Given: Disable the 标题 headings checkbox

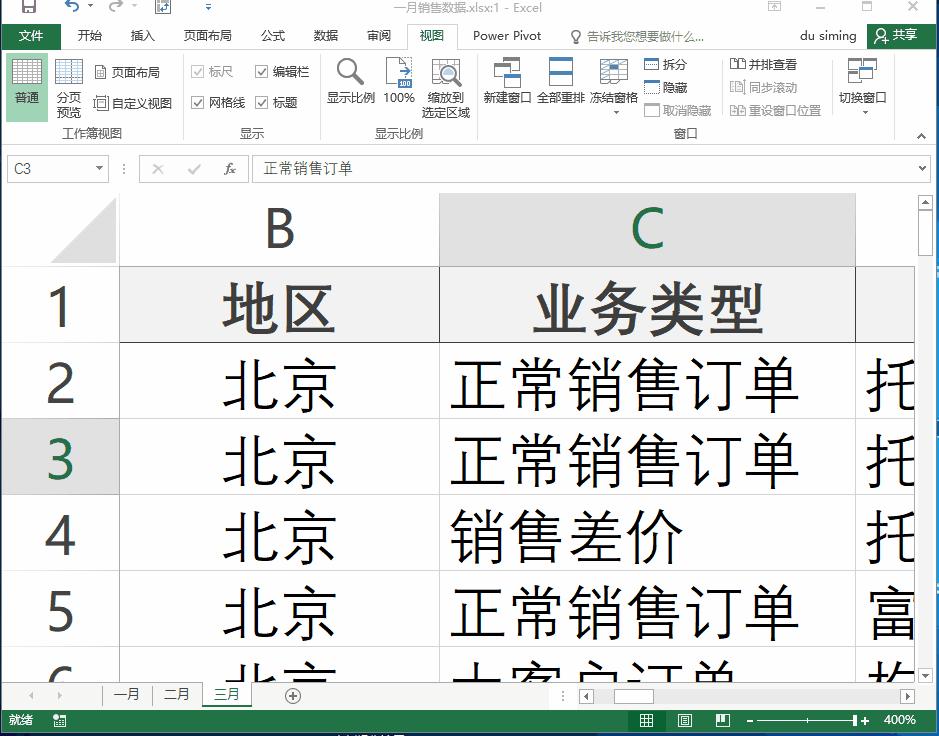Looking at the screenshot, I should (262, 102).
